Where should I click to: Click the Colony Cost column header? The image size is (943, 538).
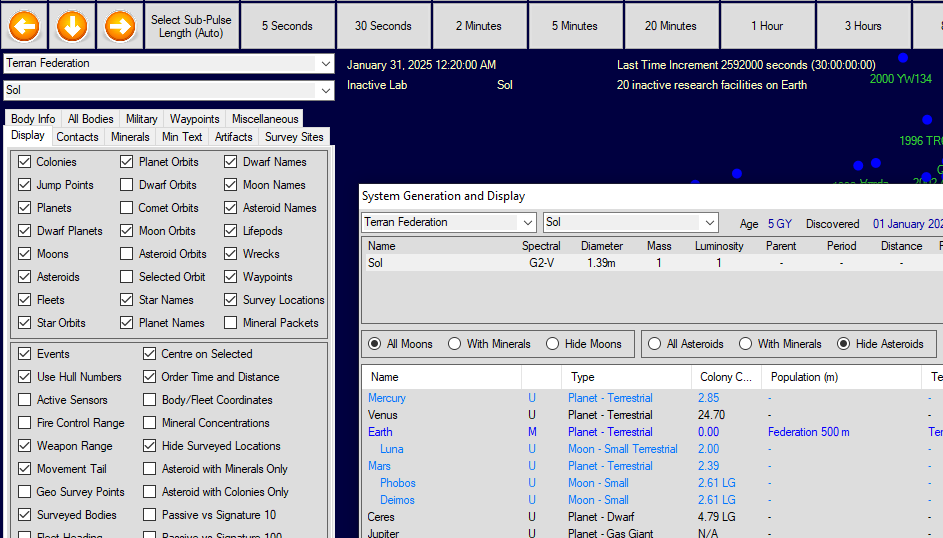click(726, 377)
